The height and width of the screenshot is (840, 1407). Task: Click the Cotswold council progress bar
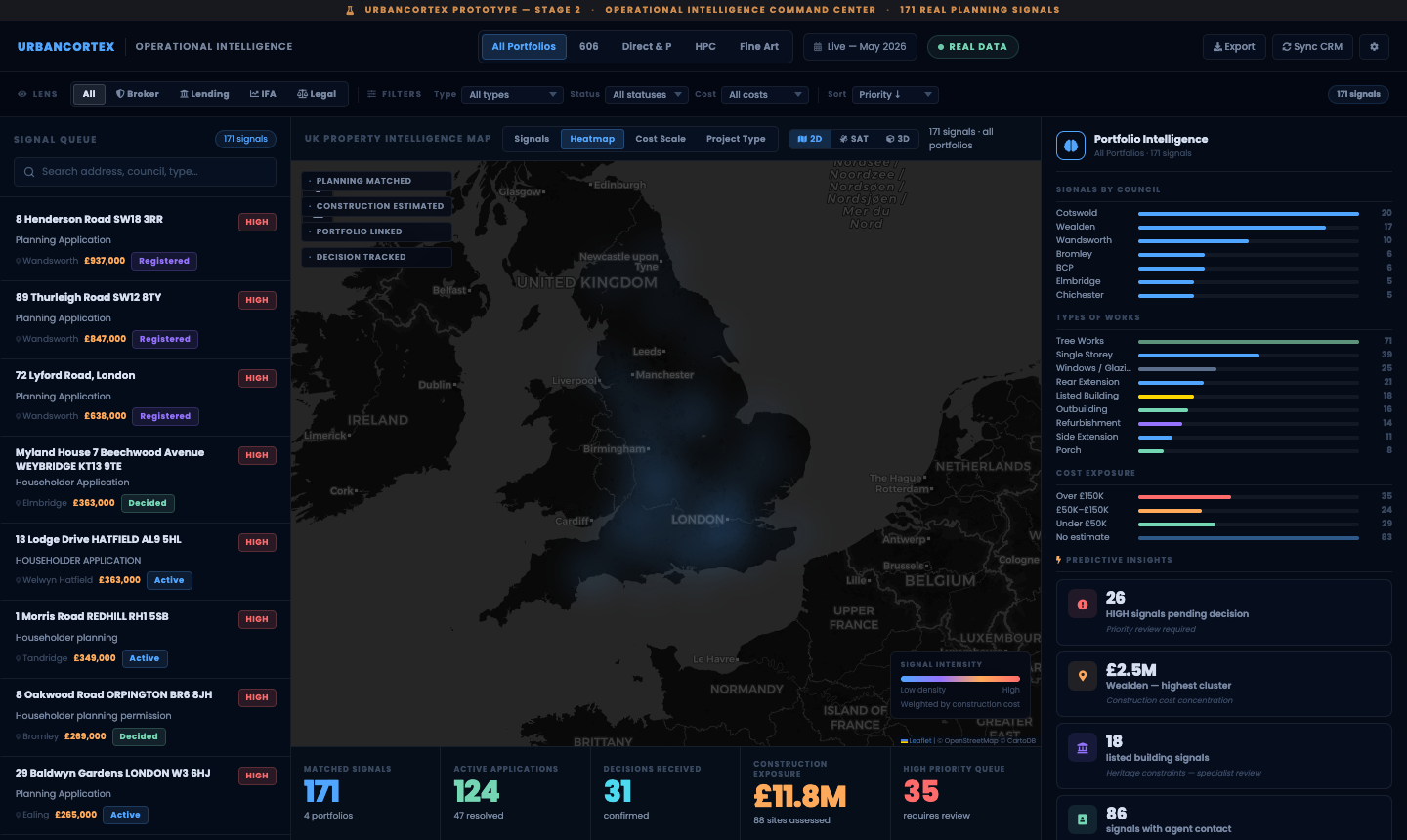coord(1249,213)
